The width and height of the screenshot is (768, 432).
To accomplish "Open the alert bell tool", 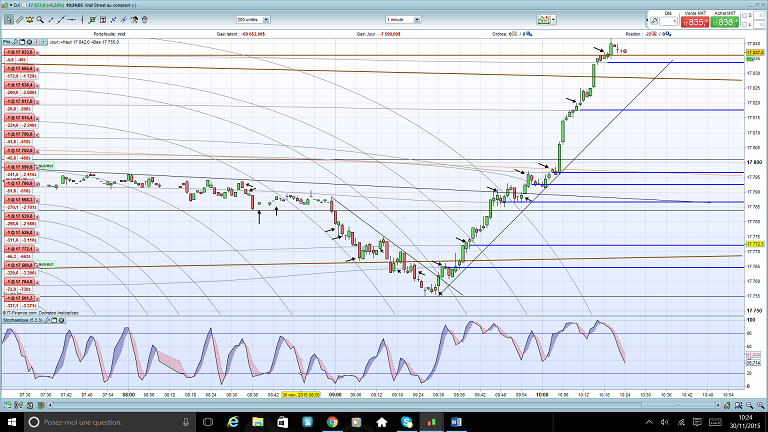I will pyautogui.click(x=30, y=20).
